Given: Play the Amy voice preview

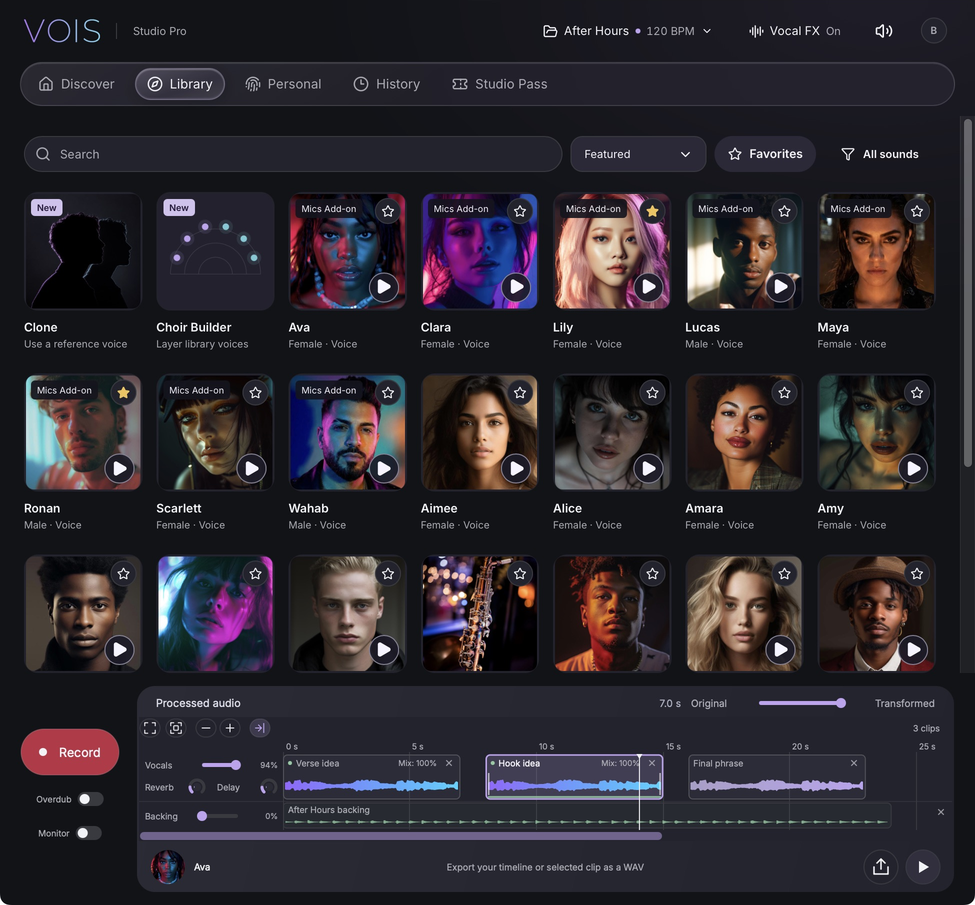Looking at the screenshot, I should (x=913, y=468).
